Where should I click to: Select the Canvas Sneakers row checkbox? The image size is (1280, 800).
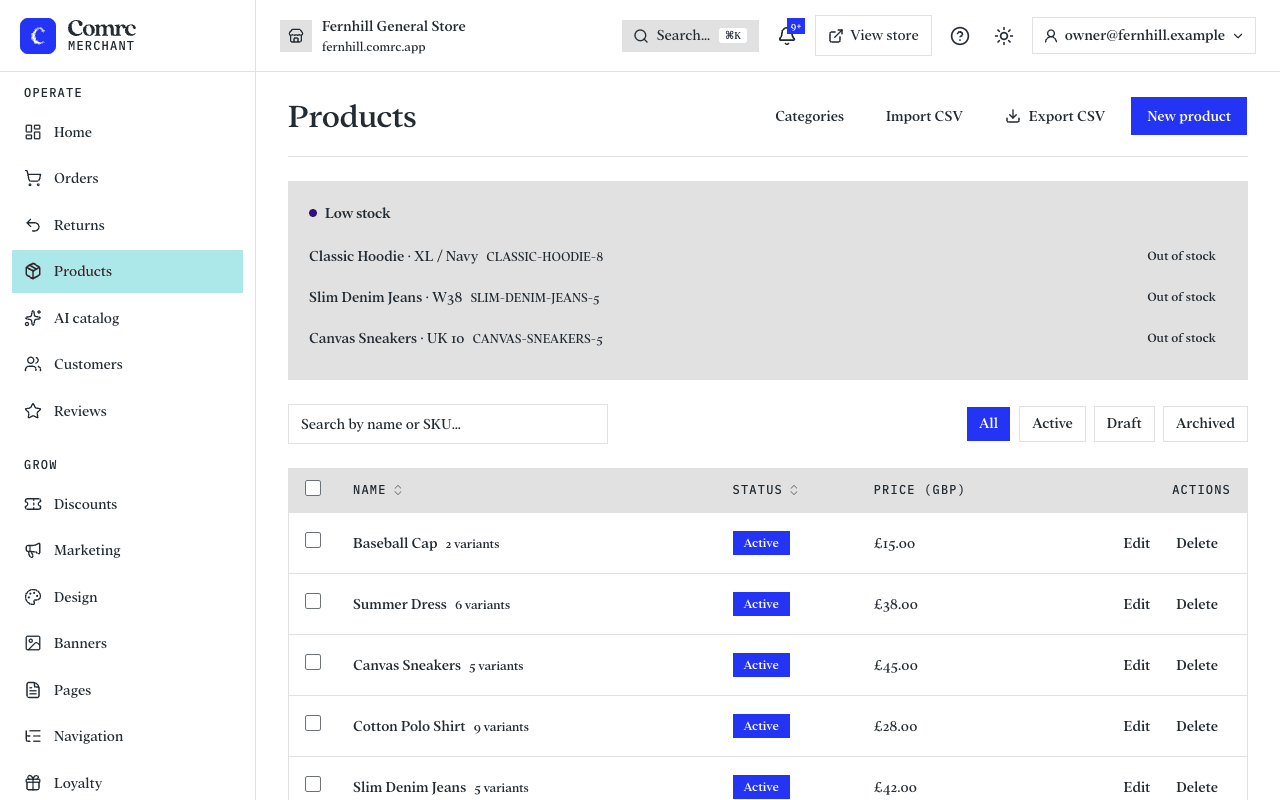point(313,662)
